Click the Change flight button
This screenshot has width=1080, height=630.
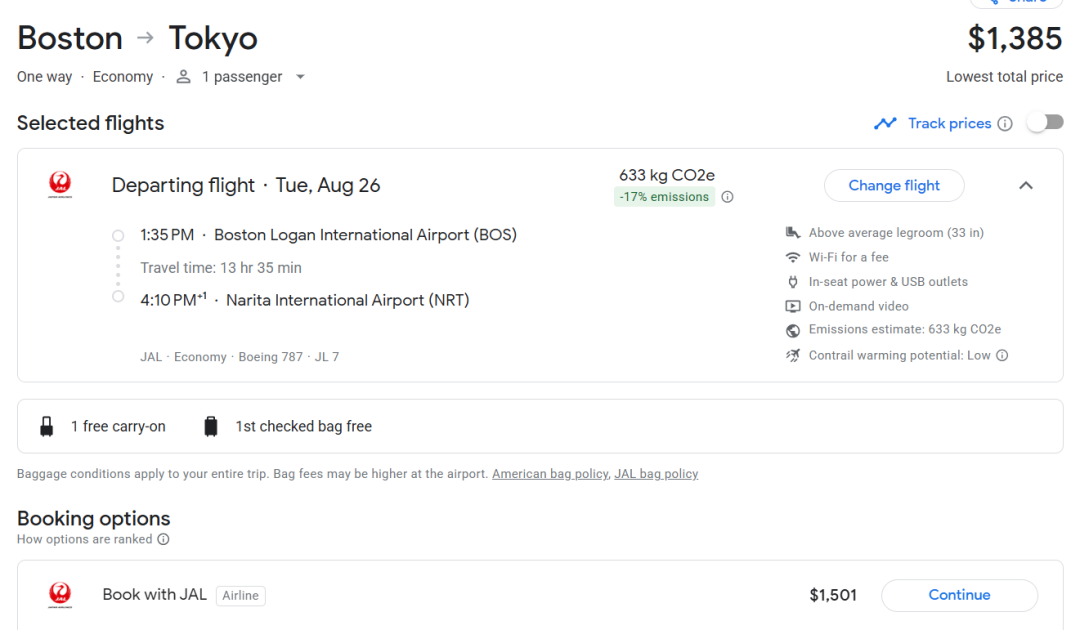[894, 185]
